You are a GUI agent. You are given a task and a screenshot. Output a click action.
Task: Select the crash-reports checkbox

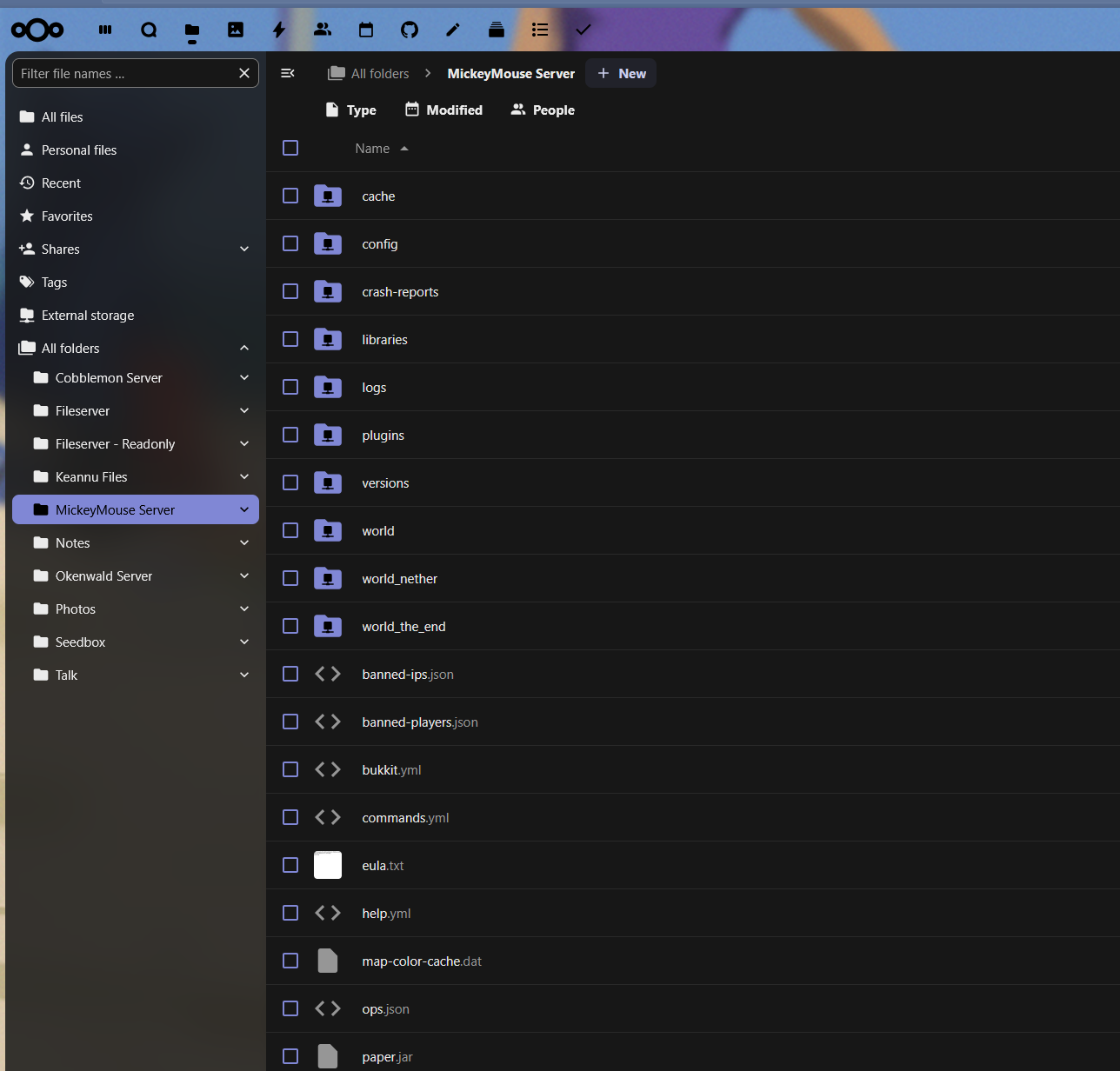click(x=290, y=291)
